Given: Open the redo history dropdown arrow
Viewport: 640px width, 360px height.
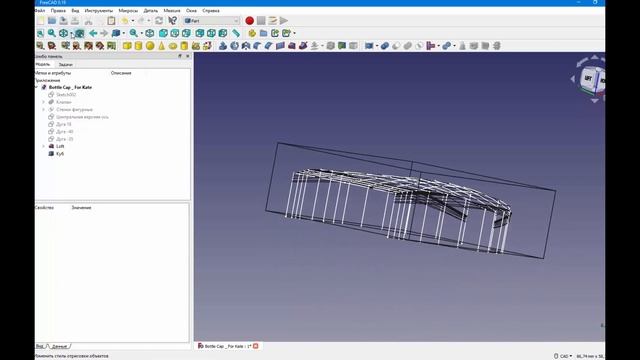Looking at the screenshot, I should tap(149, 21).
